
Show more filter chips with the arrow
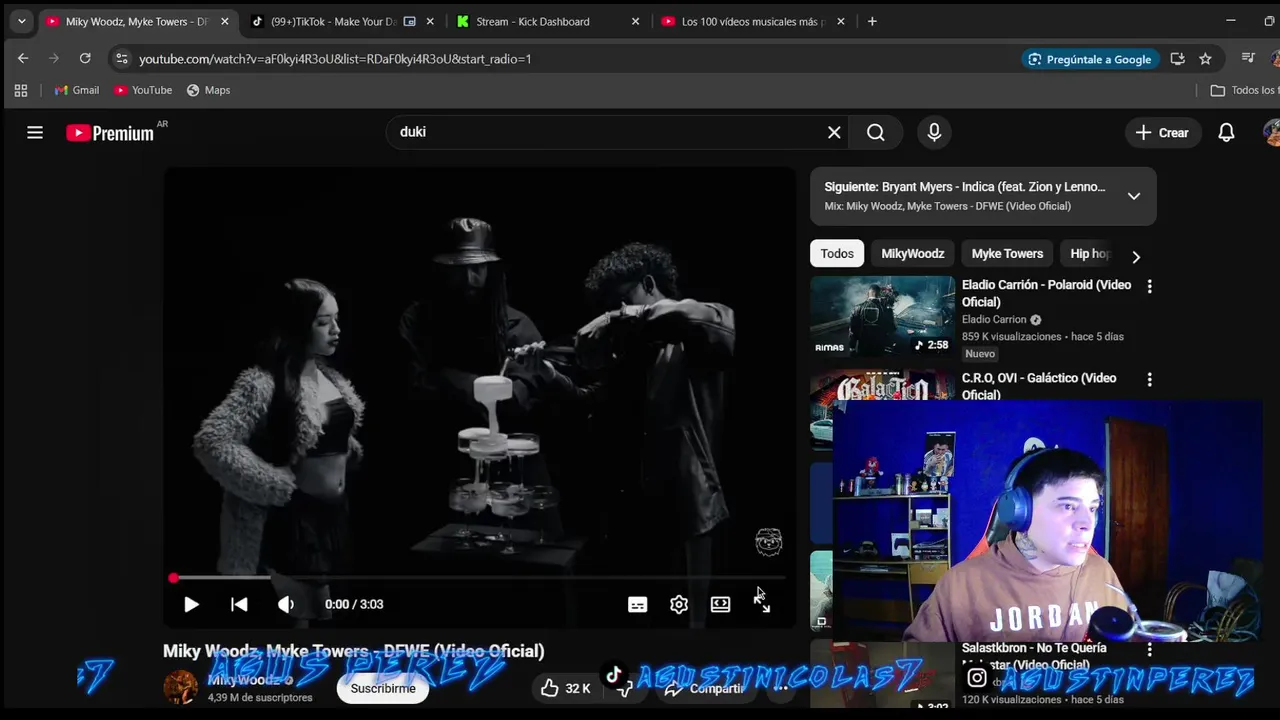point(1135,257)
